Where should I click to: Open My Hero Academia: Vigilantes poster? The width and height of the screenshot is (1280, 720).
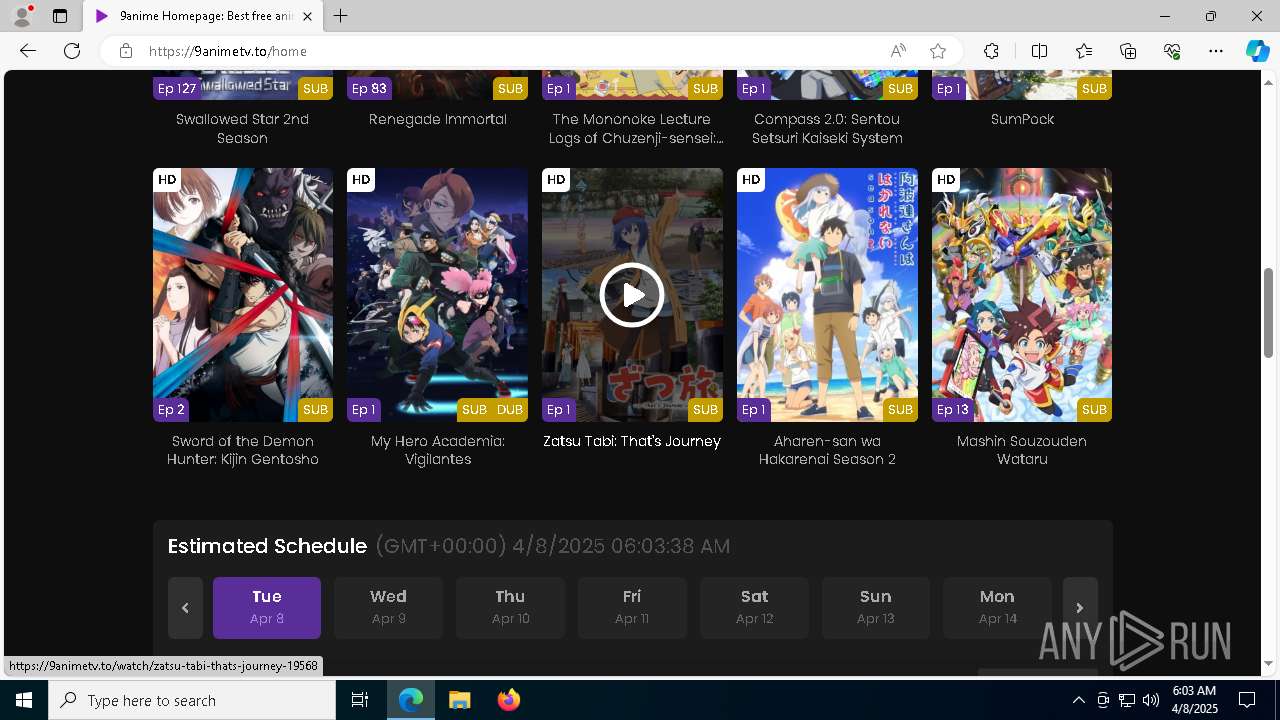tap(437, 295)
